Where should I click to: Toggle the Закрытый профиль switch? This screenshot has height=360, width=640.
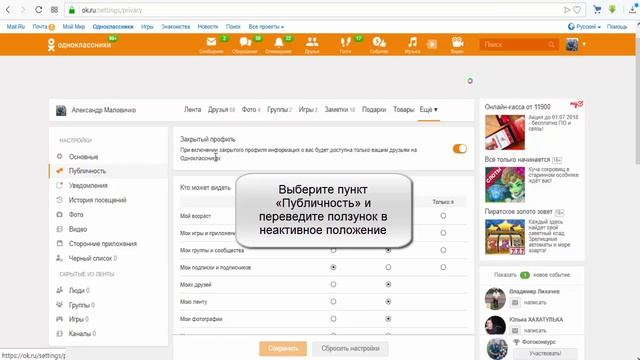(x=460, y=149)
